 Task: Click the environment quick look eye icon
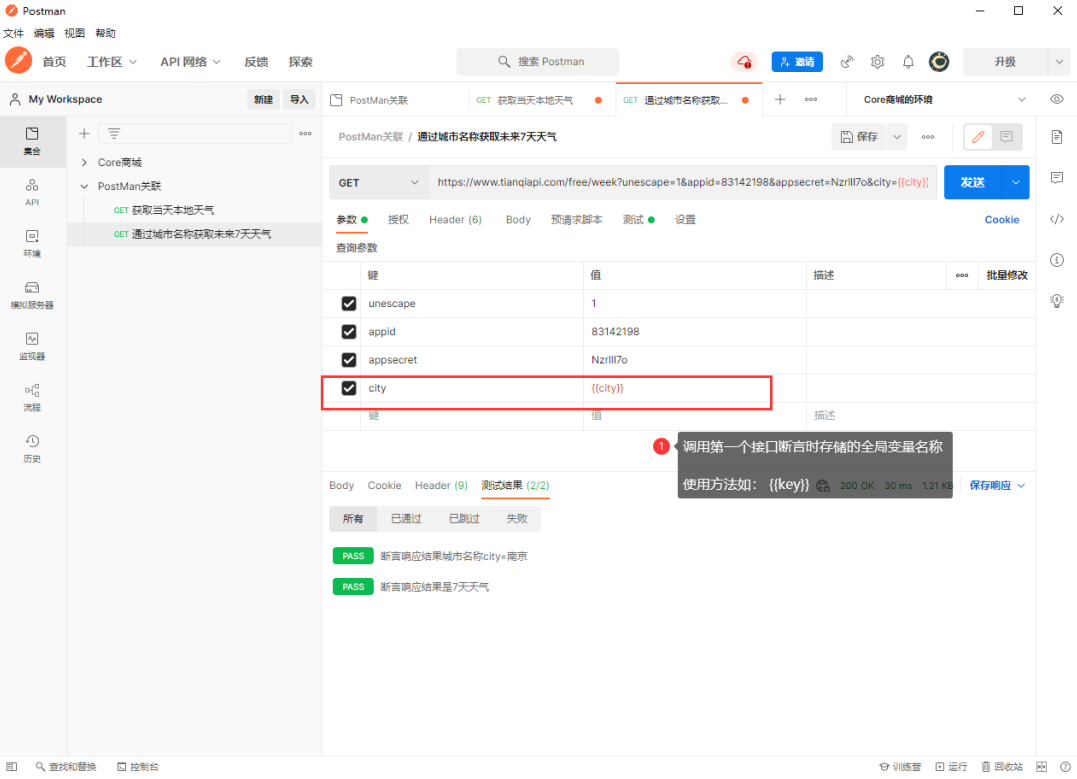(x=1056, y=99)
